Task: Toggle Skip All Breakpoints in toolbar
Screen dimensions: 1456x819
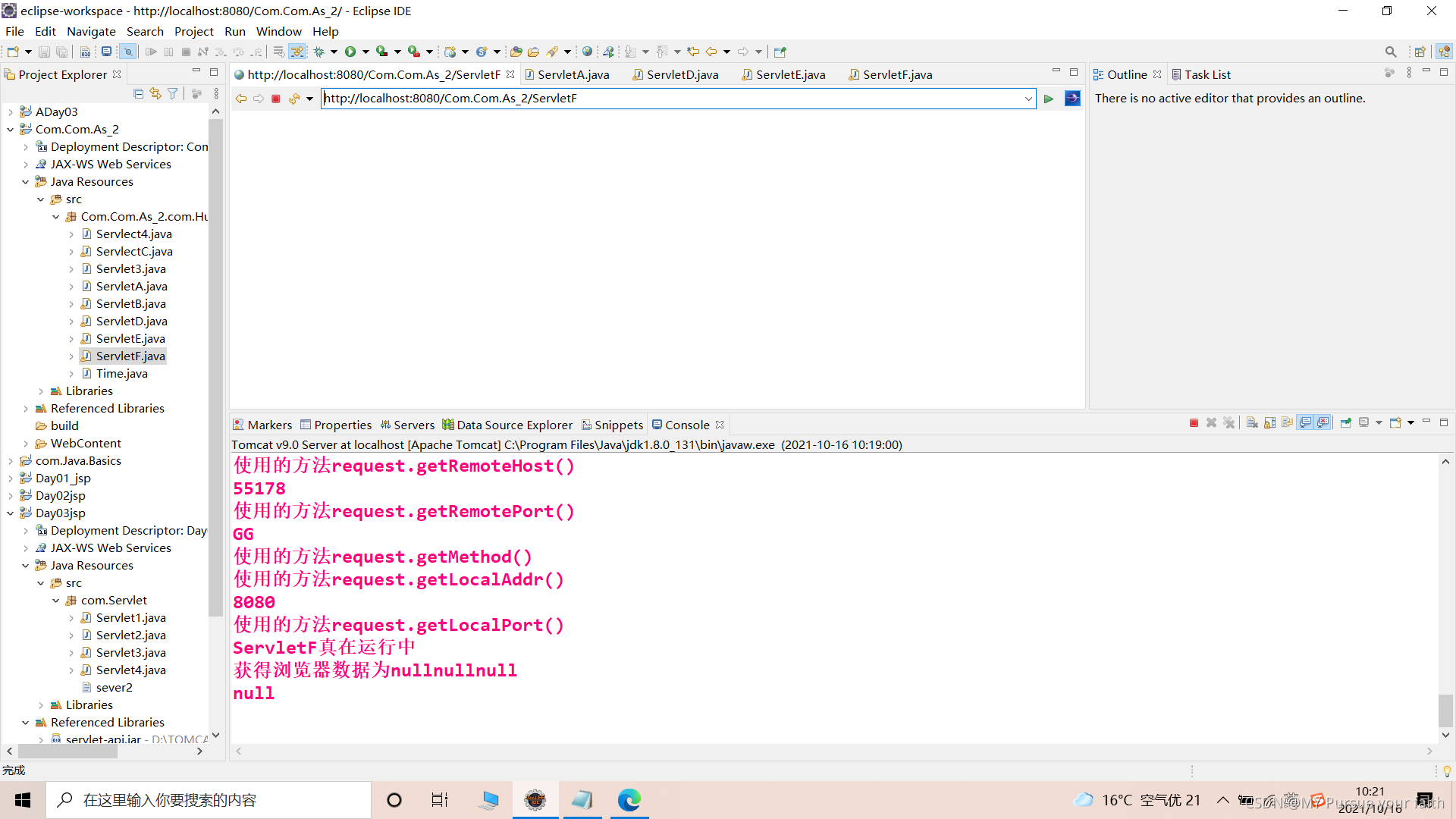Action: click(128, 52)
